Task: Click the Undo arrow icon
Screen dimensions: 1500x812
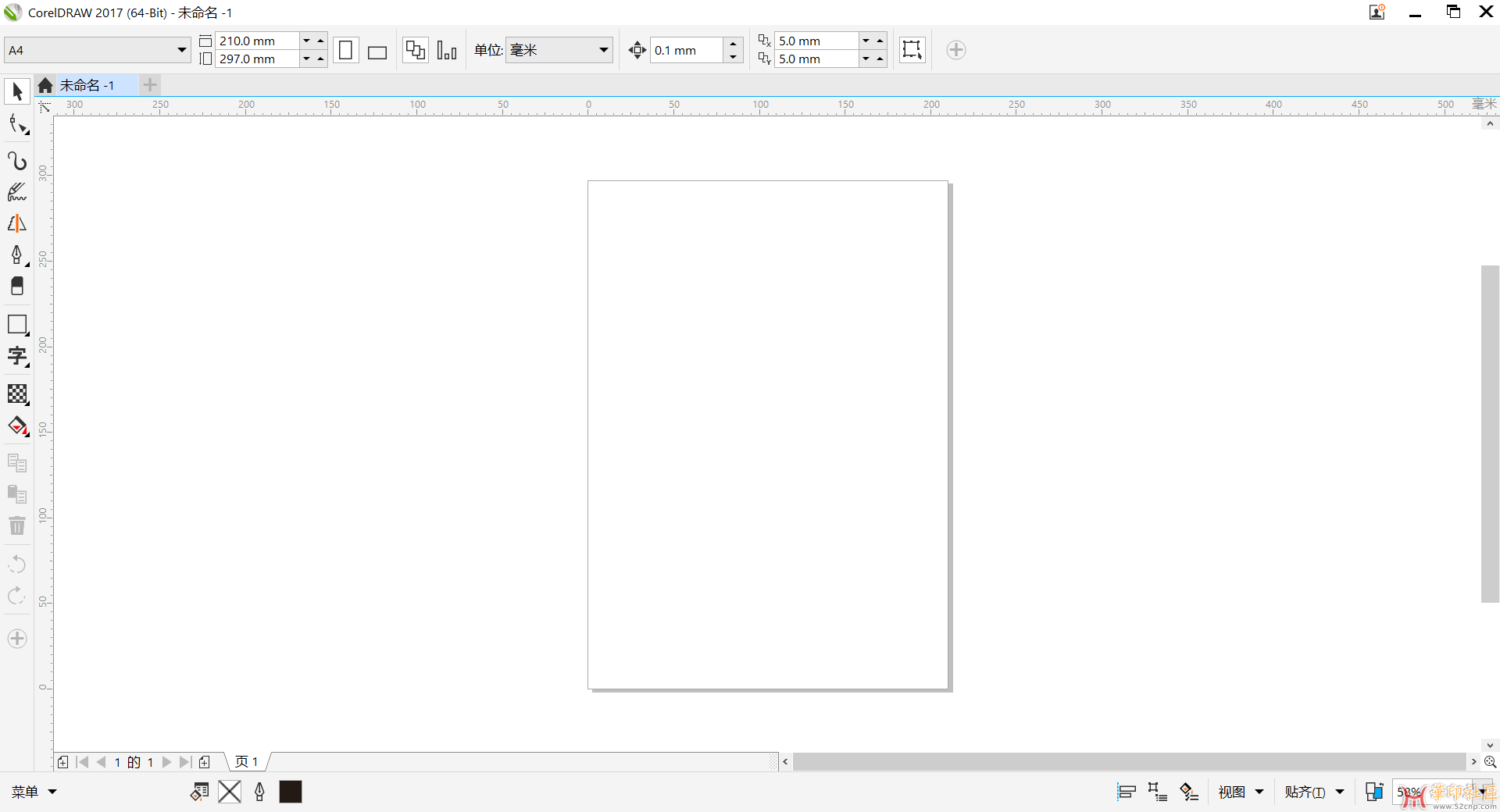Action: point(17,564)
